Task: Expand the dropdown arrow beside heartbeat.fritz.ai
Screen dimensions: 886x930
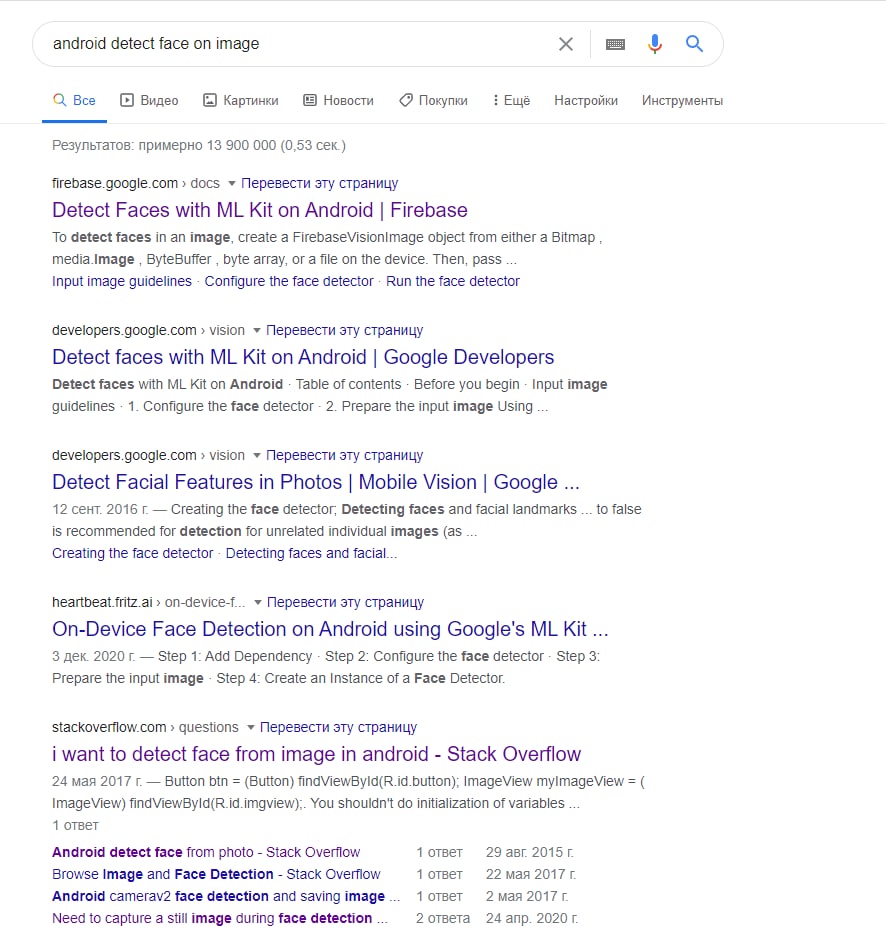Action: (257, 603)
